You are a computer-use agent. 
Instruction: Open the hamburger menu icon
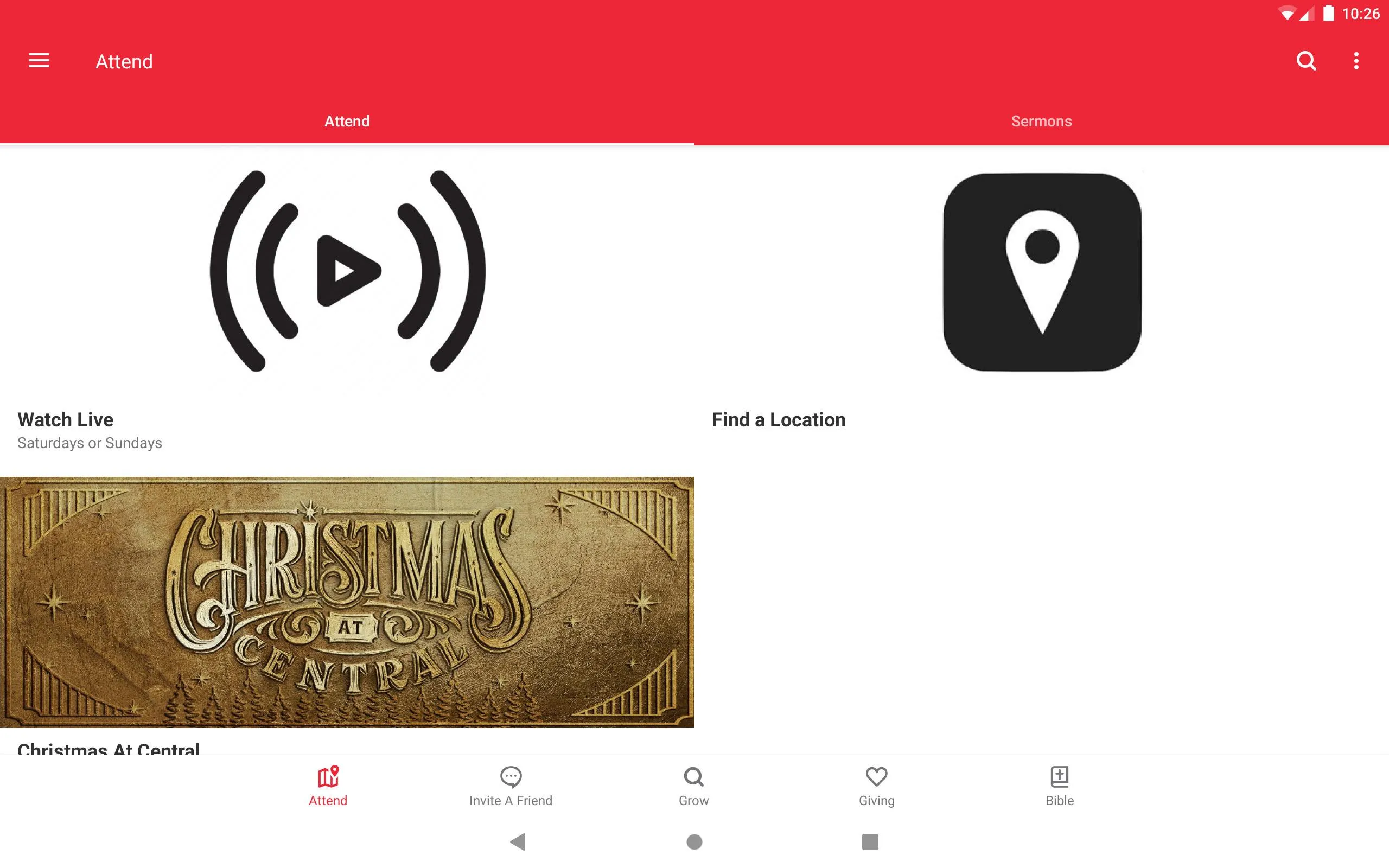pos(39,61)
